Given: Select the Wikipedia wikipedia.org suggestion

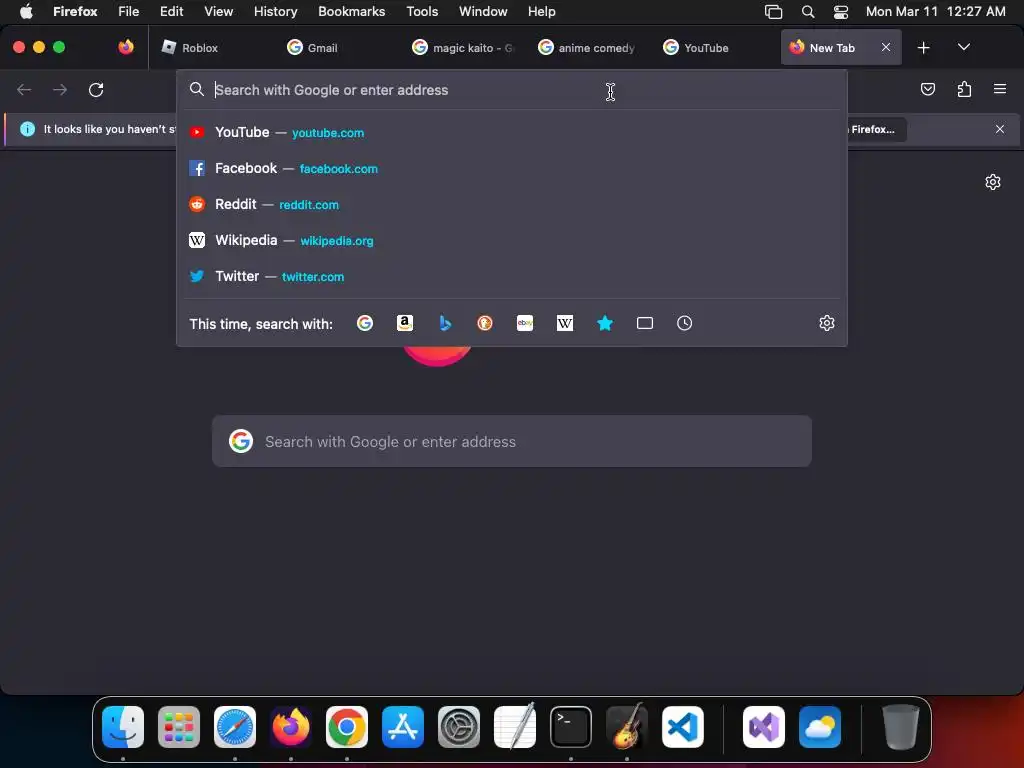Looking at the screenshot, I should 512,240.
